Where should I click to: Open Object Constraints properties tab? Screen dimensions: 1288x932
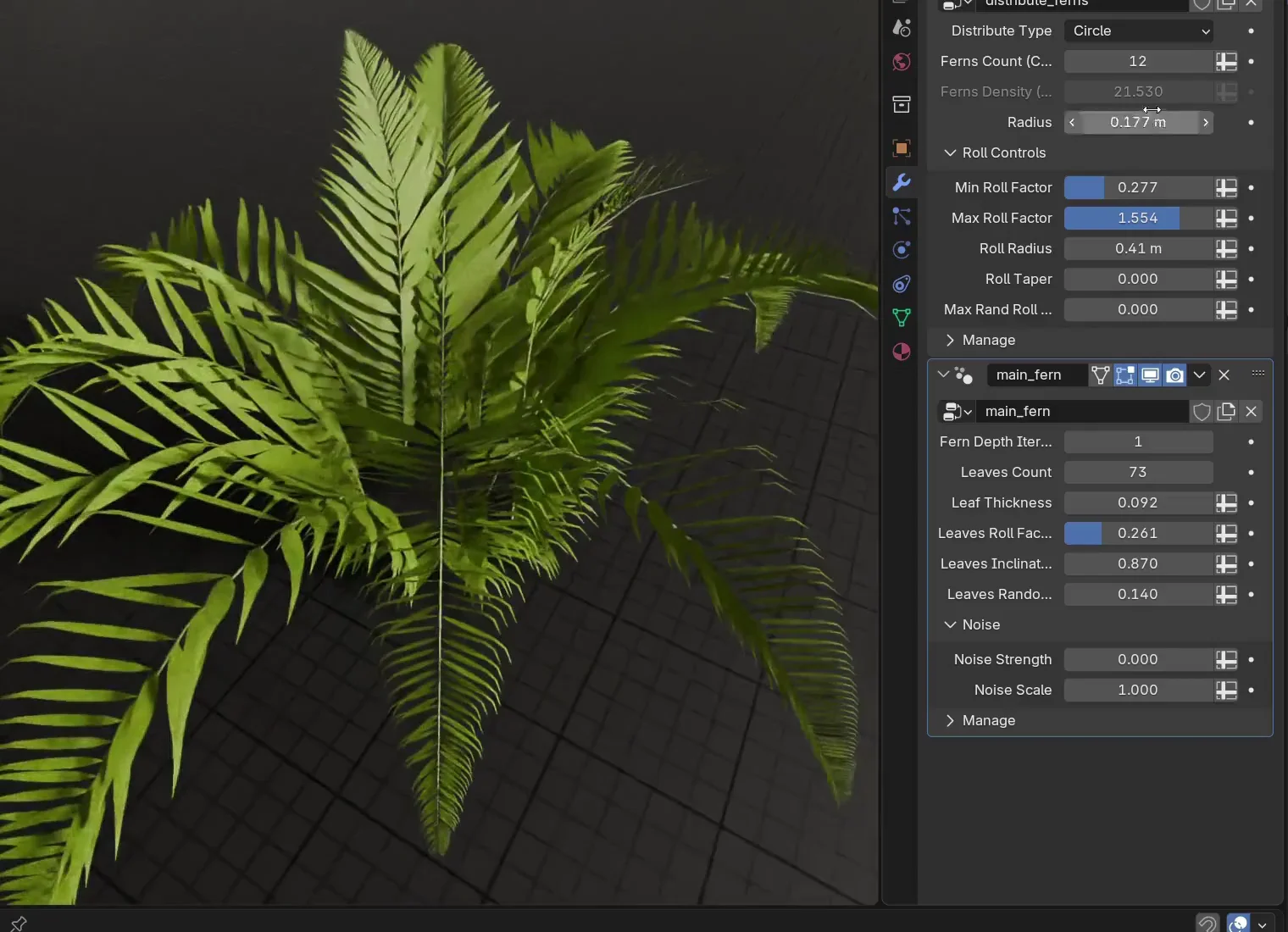902,284
